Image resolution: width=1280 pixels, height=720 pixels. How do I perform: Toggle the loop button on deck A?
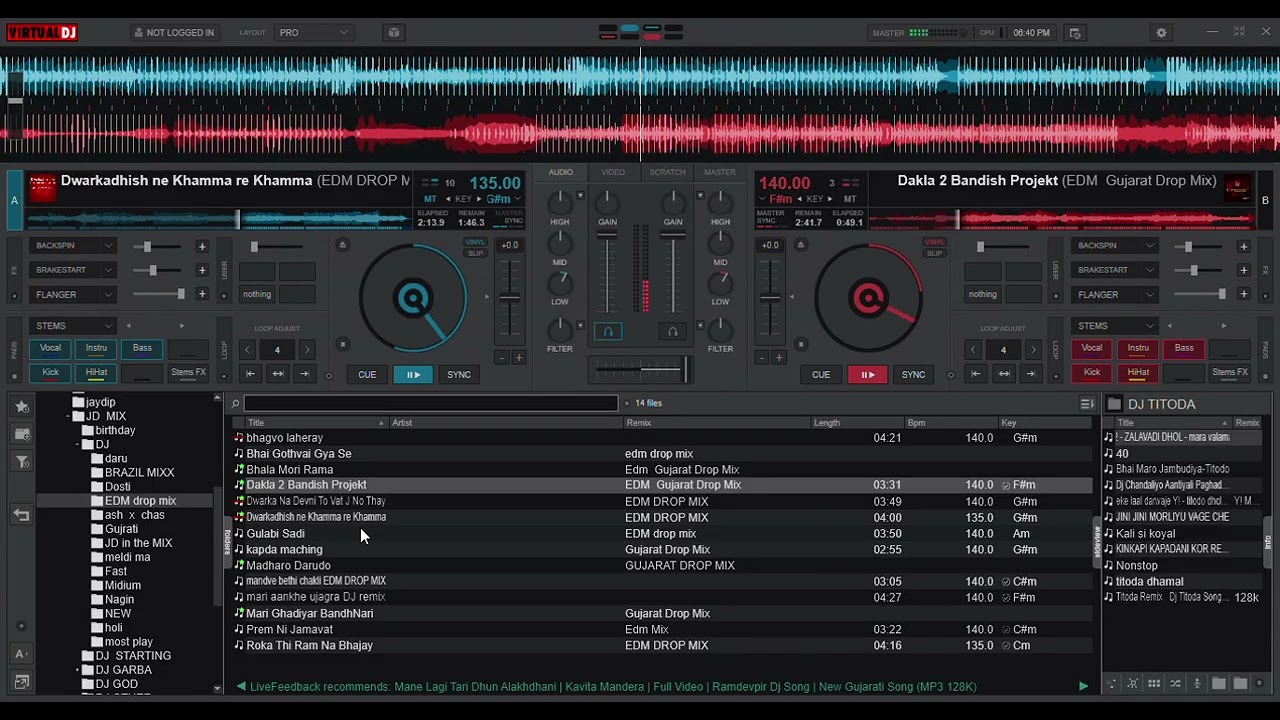pos(277,350)
